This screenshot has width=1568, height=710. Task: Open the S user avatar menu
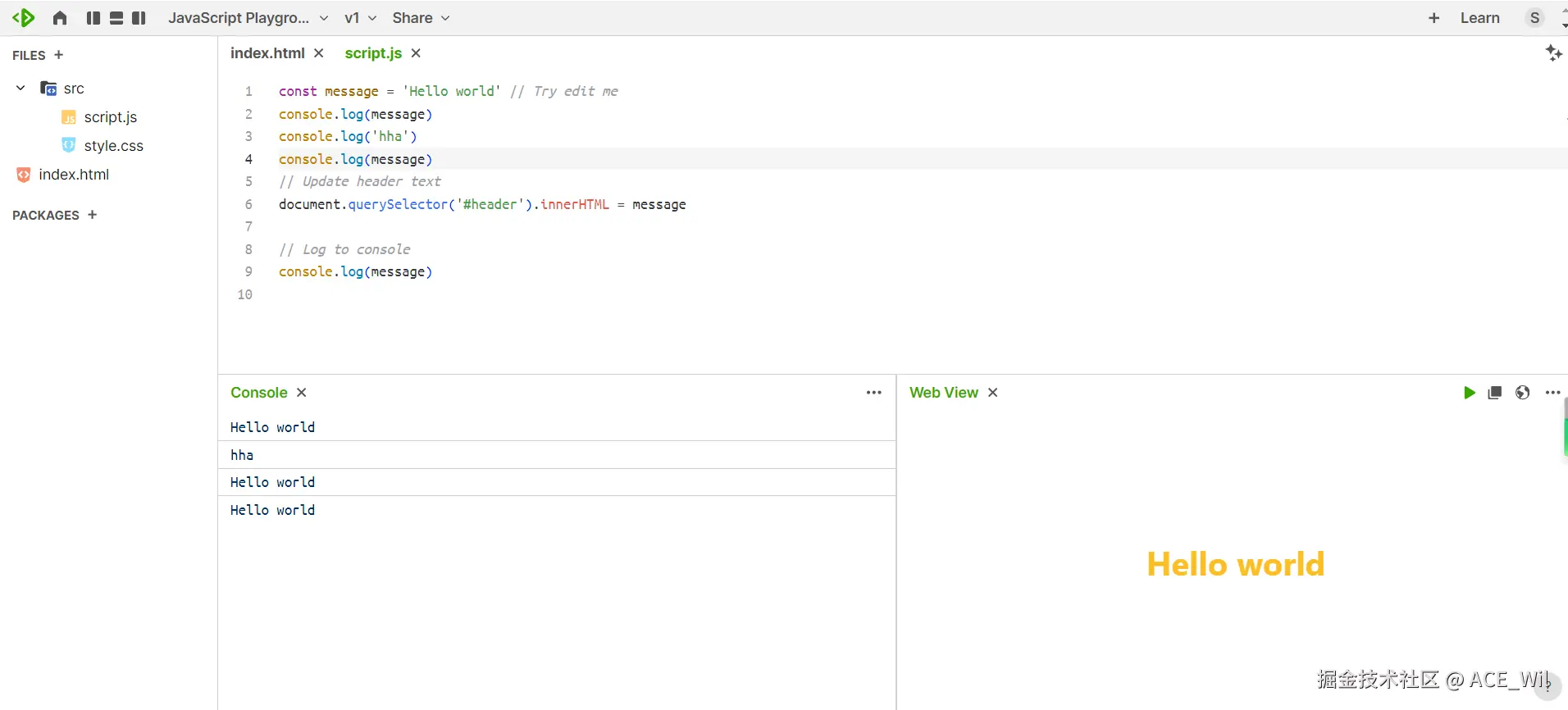point(1535,18)
